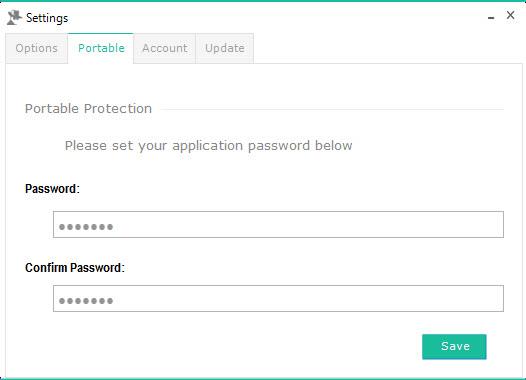526x380 pixels.
Task: Click the divider line beside Portable Protection
Action: click(332, 109)
